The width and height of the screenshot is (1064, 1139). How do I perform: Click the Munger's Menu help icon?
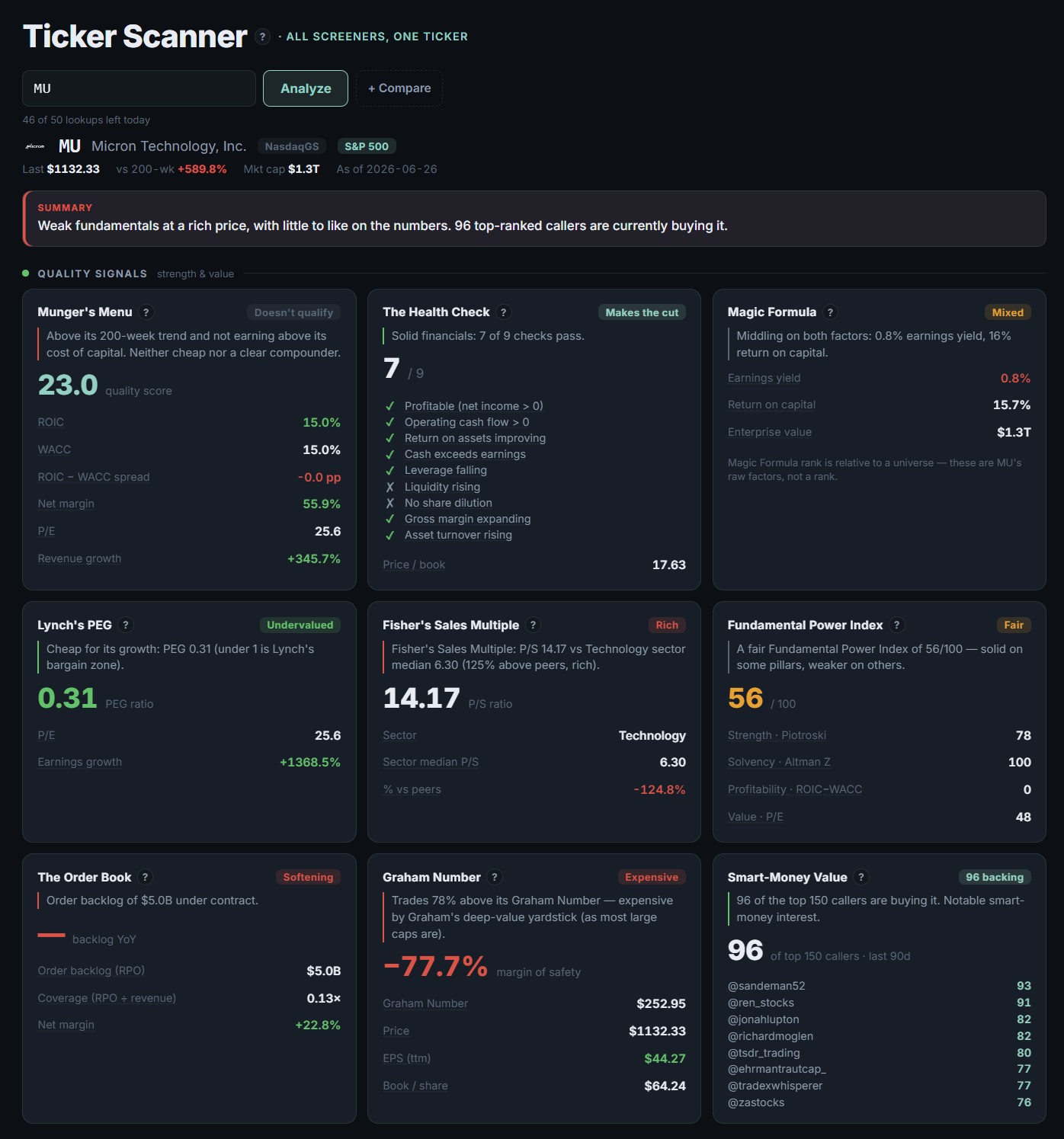146,312
